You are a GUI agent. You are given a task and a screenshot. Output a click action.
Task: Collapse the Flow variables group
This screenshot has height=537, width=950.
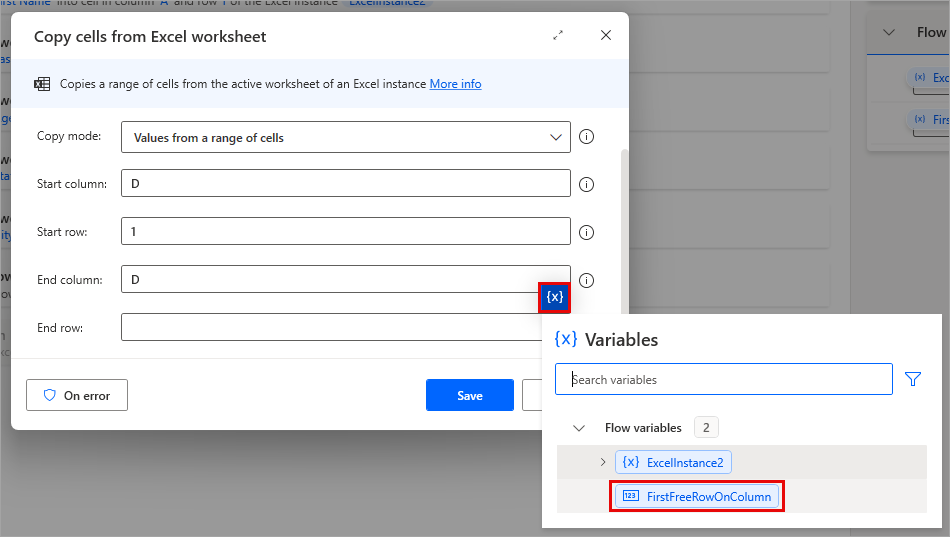point(579,428)
